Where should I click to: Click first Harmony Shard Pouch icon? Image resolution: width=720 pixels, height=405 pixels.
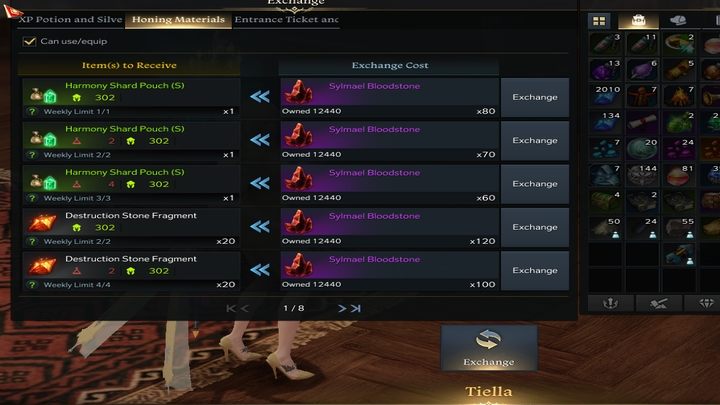tap(43, 94)
